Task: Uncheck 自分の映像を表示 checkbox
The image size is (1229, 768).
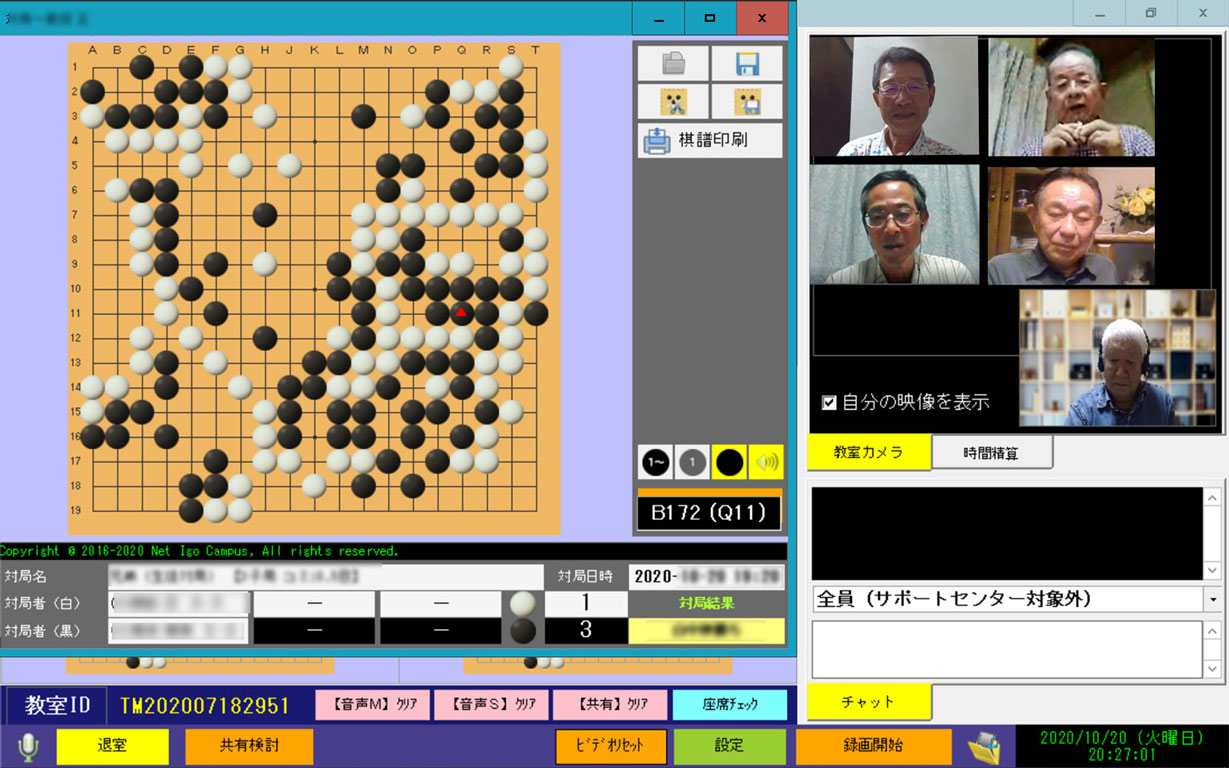Action: (x=828, y=403)
